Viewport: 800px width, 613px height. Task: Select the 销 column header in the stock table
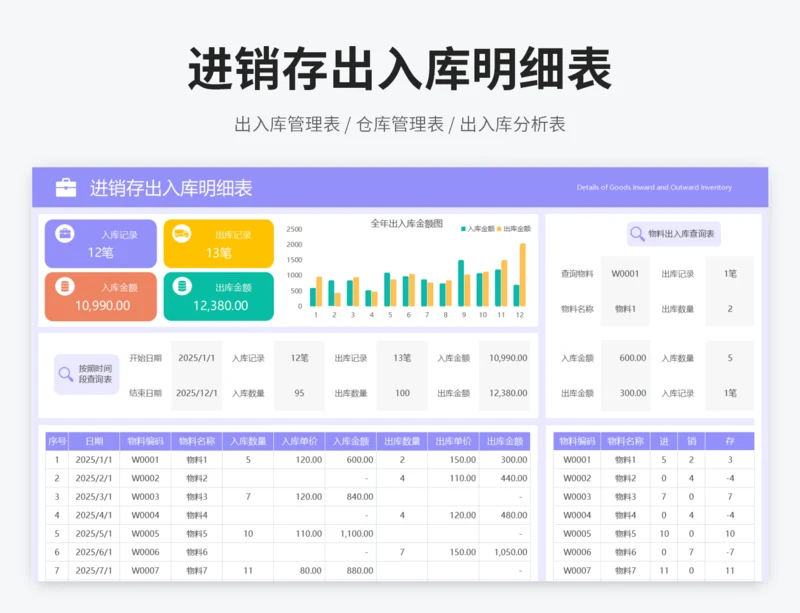[x=691, y=441]
